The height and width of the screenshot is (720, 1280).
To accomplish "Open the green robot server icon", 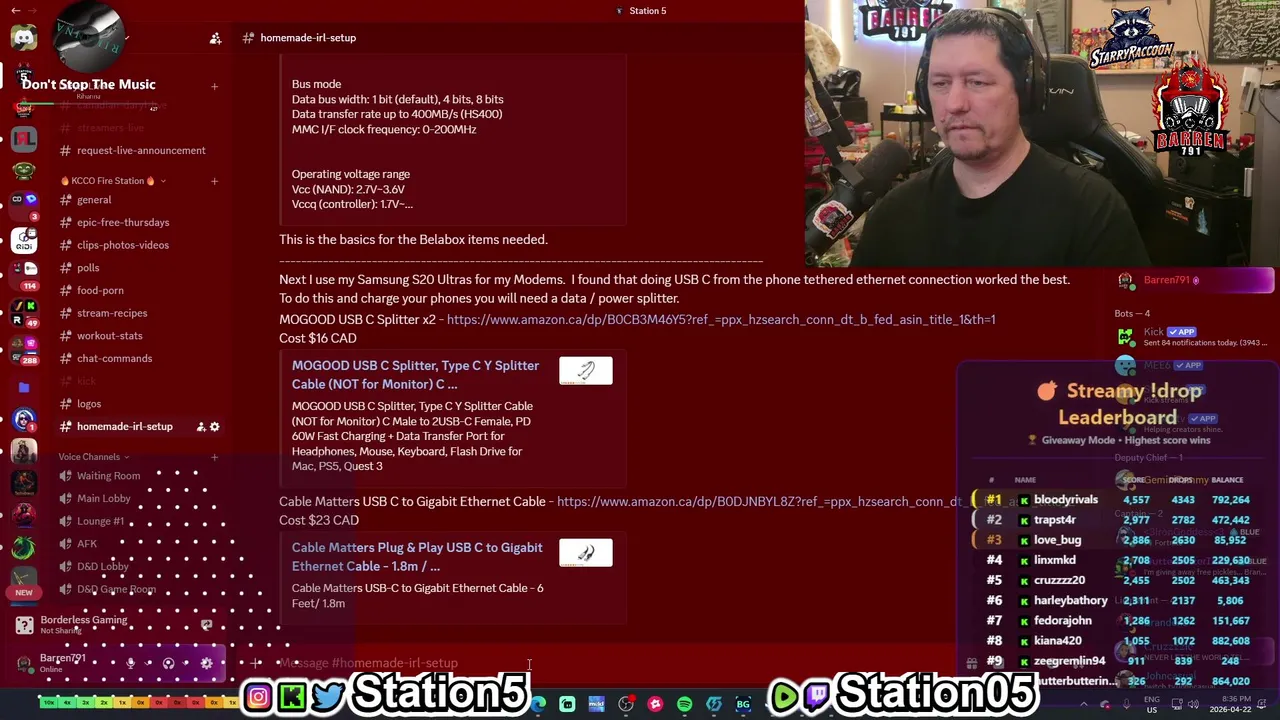I will click(24, 172).
